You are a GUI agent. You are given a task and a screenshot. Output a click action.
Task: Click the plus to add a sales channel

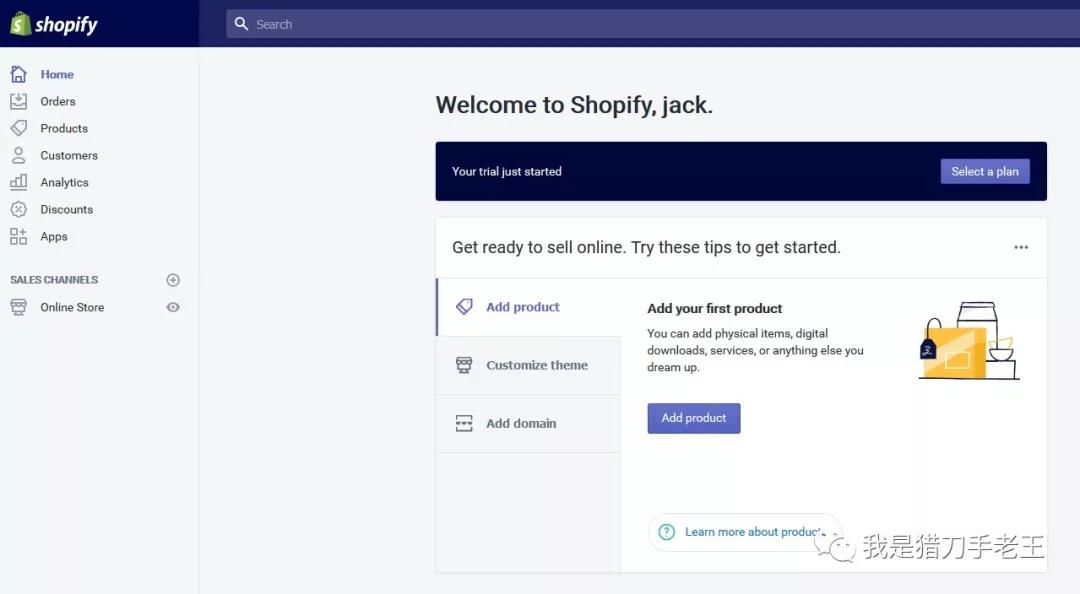point(172,280)
